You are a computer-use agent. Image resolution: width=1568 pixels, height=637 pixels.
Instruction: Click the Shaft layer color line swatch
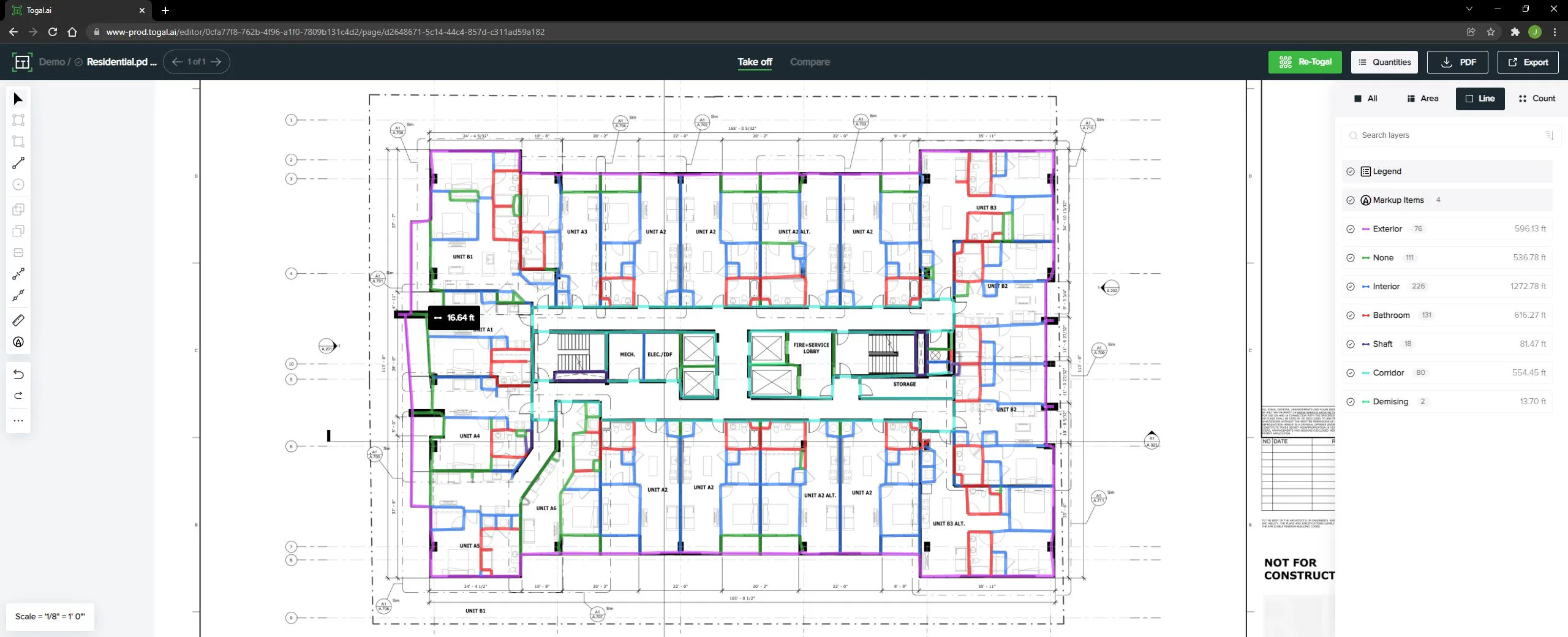1366,344
